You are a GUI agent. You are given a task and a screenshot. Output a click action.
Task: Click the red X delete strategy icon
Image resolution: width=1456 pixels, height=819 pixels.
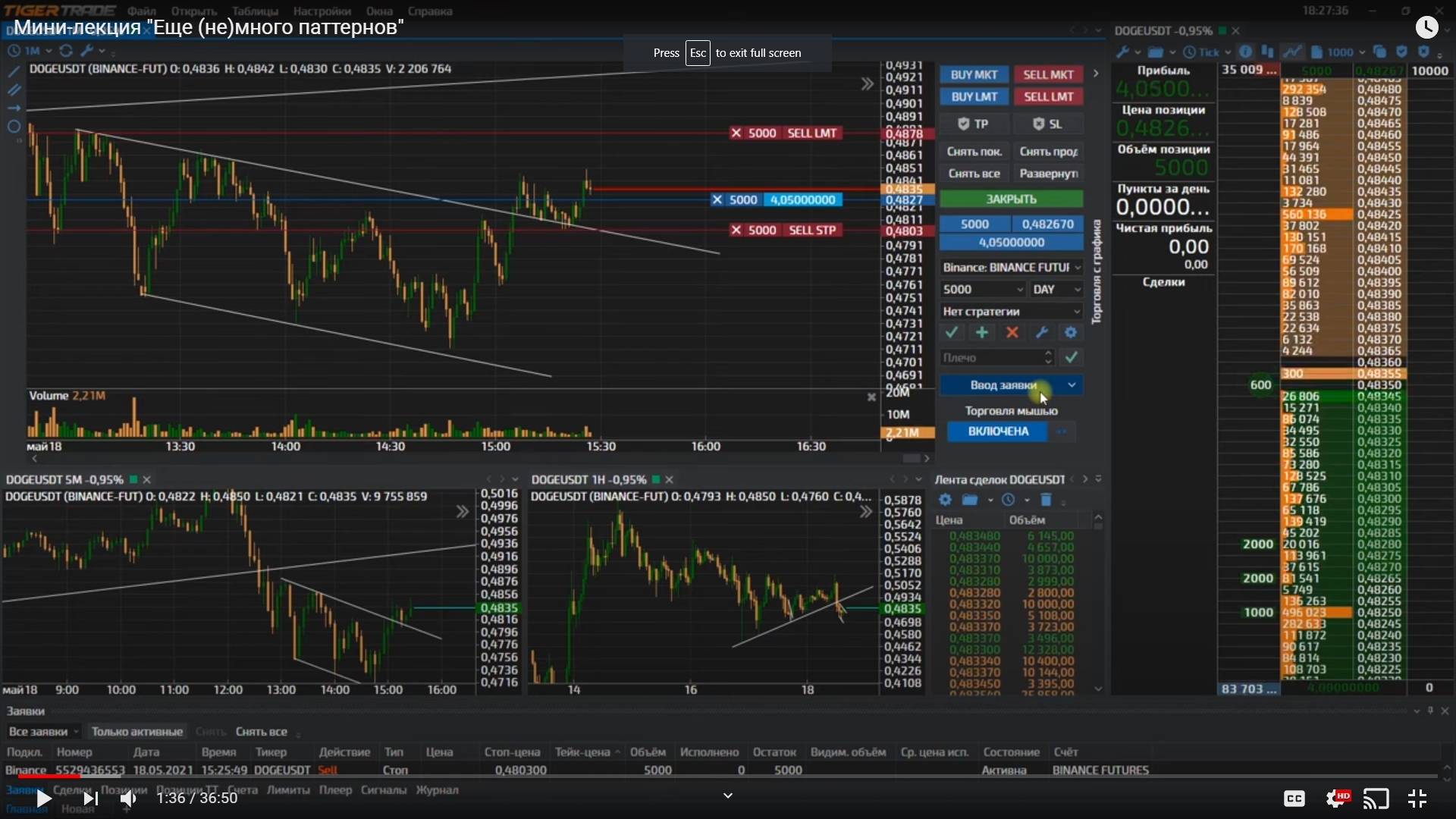1012,332
